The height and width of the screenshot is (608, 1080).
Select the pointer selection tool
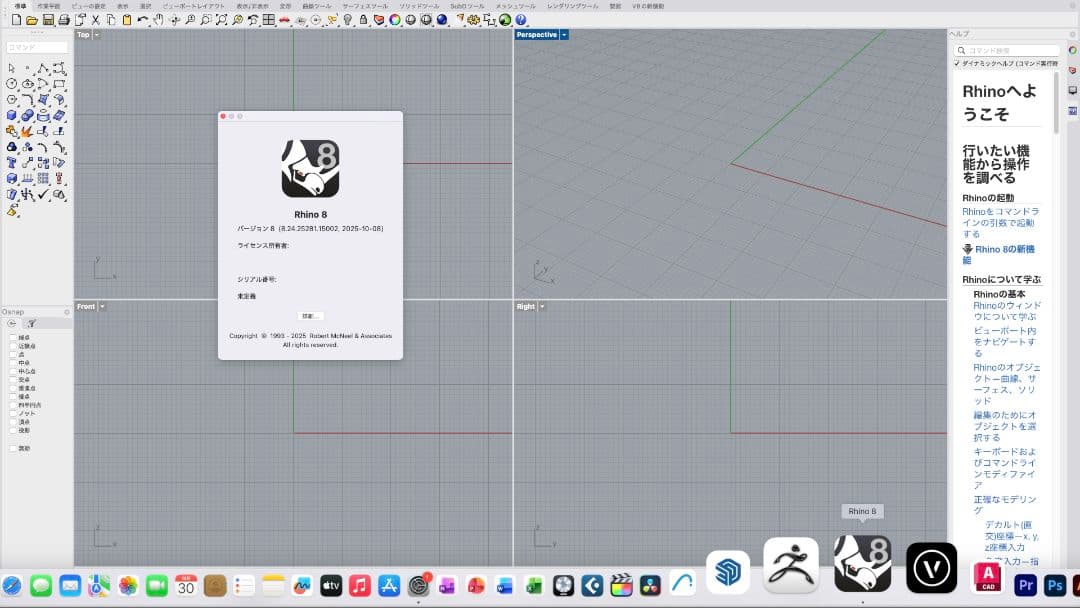11,69
